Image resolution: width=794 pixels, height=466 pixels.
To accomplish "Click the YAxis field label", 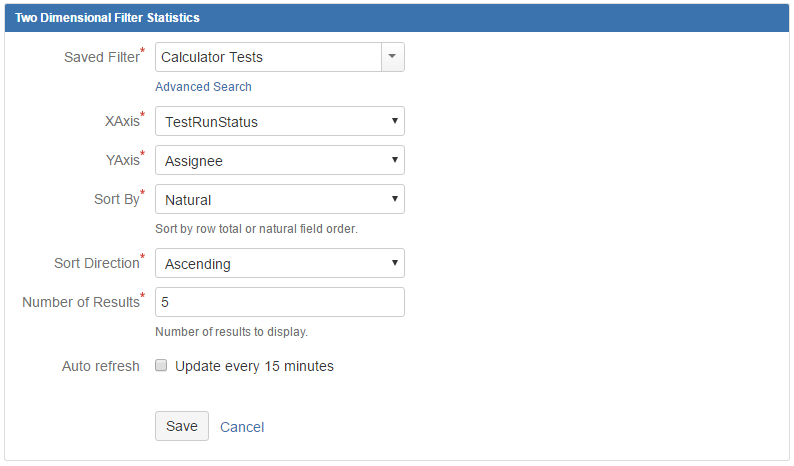I will pos(125,160).
